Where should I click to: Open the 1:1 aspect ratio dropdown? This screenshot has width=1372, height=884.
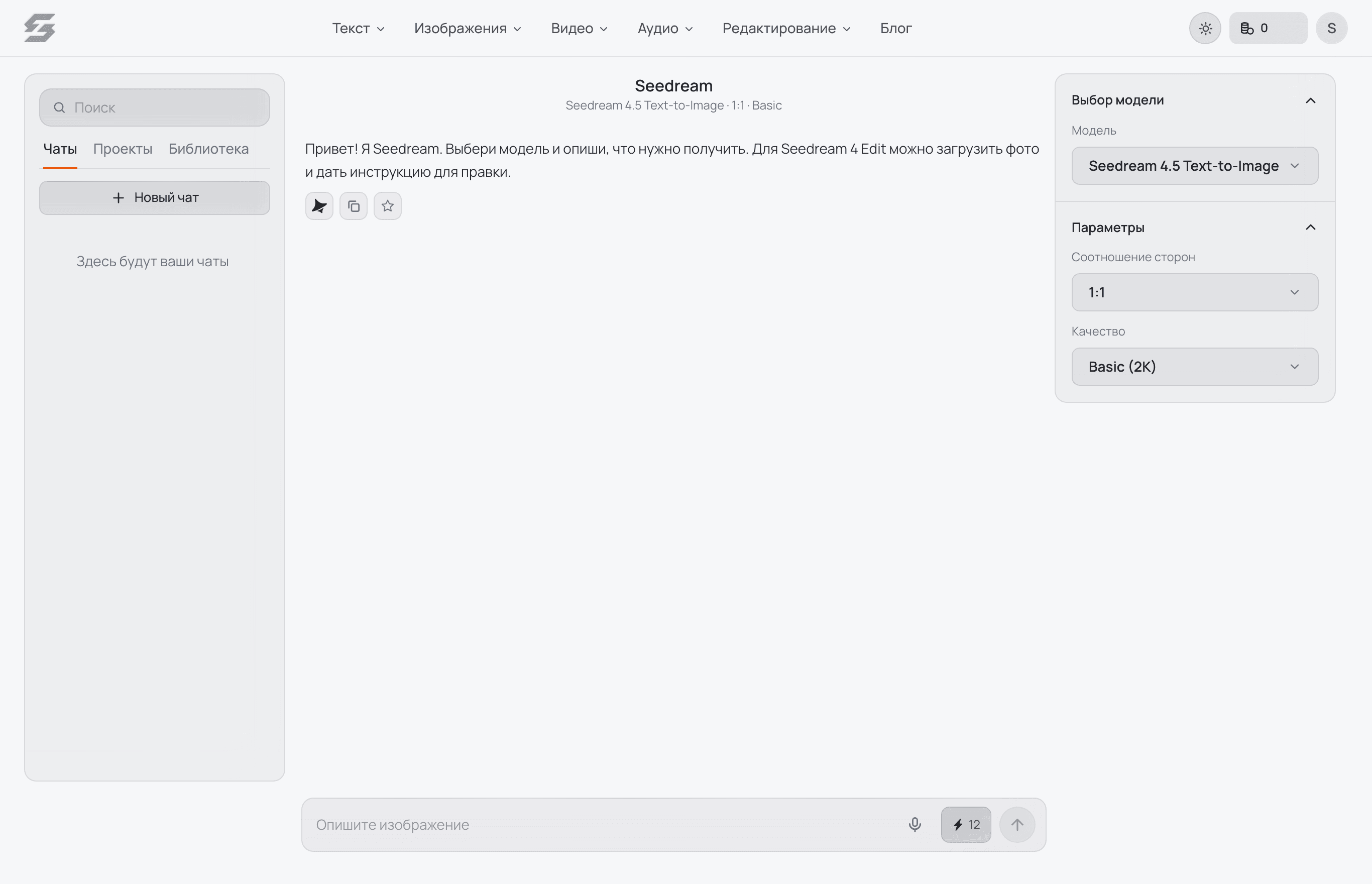(1195, 292)
